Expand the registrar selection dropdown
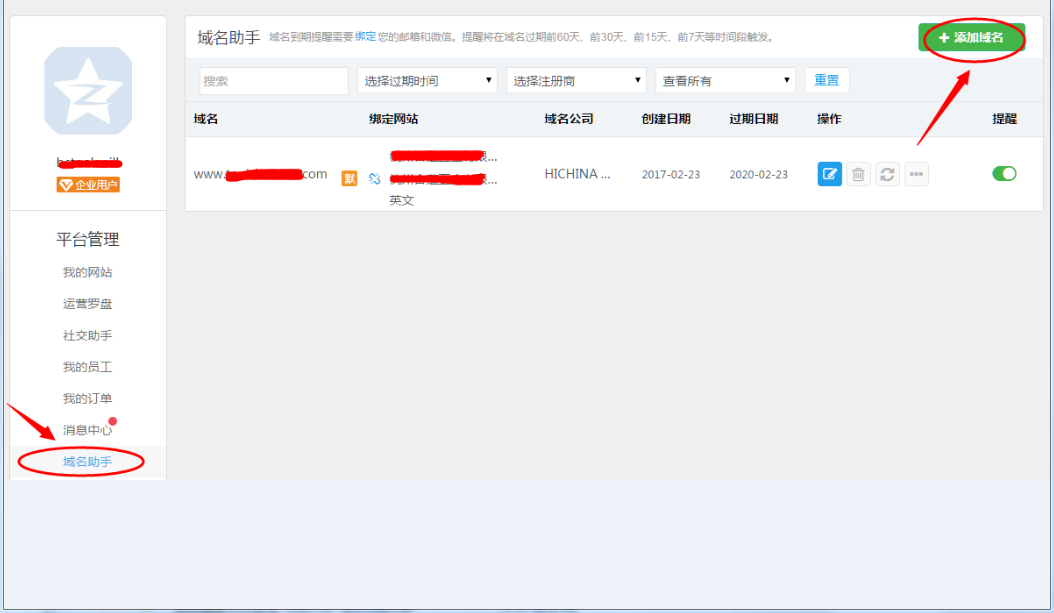Screen dimensions: 1054x613 pos(576,81)
